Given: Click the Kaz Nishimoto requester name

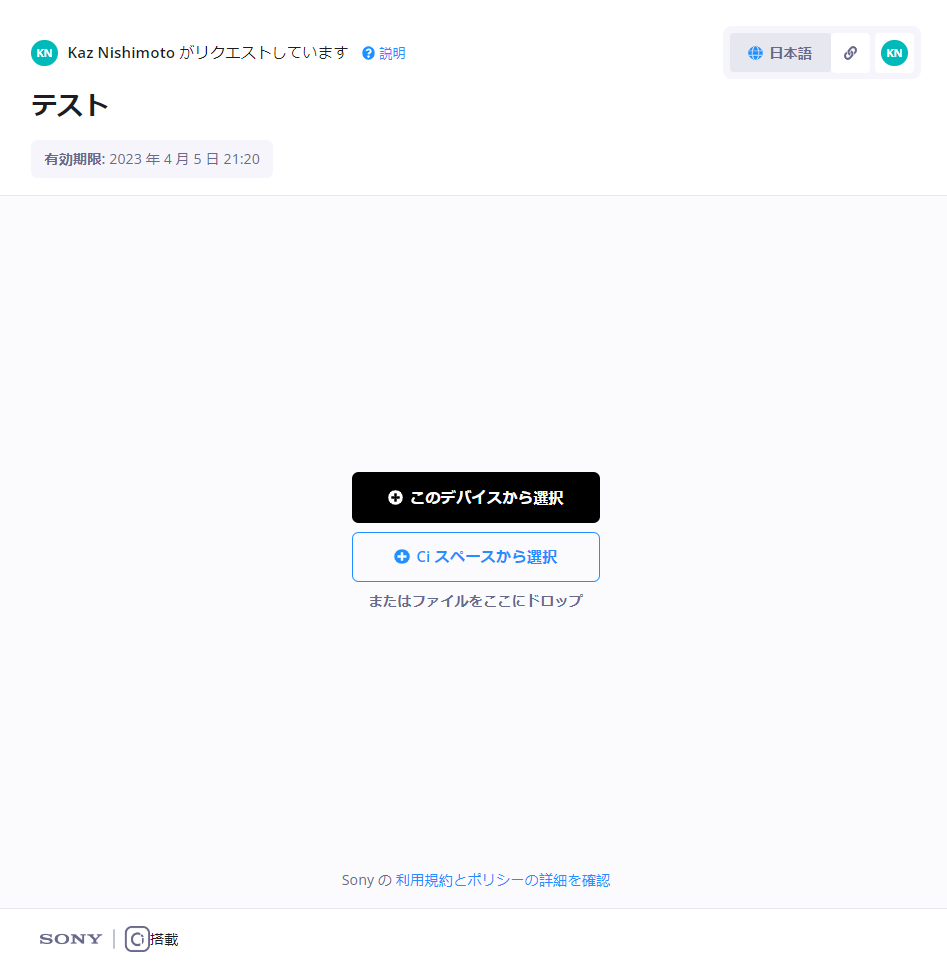Looking at the screenshot, I should [121, 53].
